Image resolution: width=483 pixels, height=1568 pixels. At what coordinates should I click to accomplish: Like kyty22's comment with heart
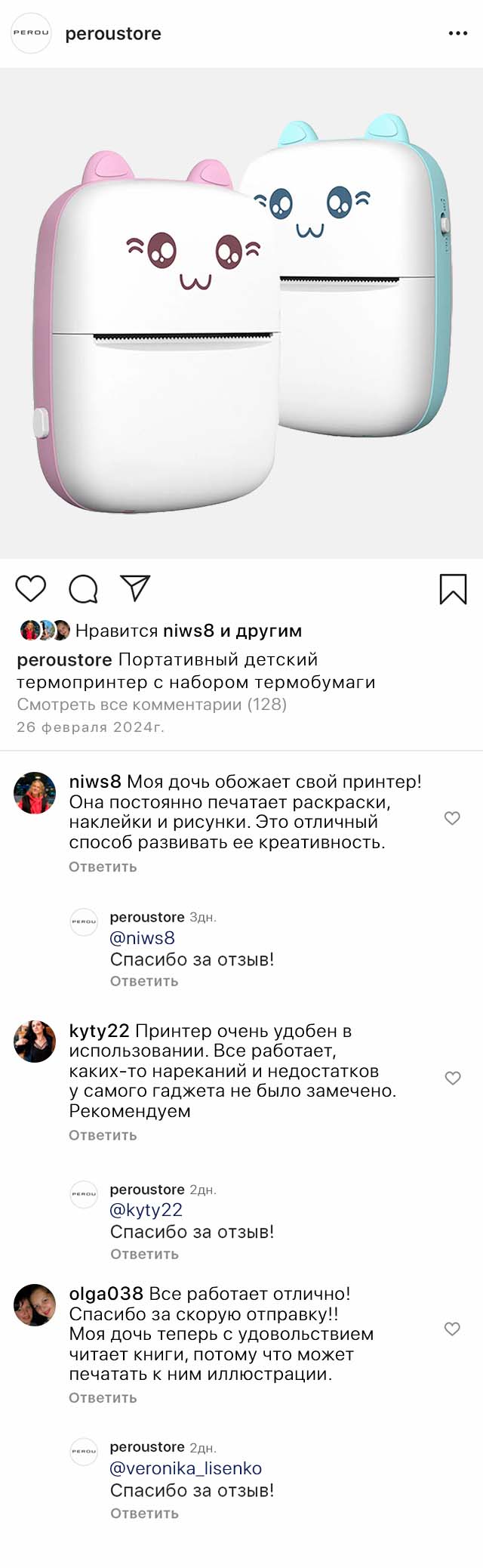click(452, 1078)
